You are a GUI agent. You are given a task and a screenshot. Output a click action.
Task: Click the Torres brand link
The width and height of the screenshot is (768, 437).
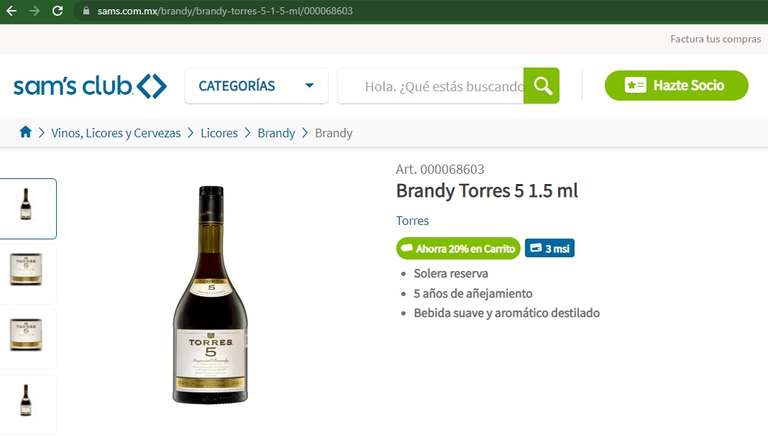[412, 220]
